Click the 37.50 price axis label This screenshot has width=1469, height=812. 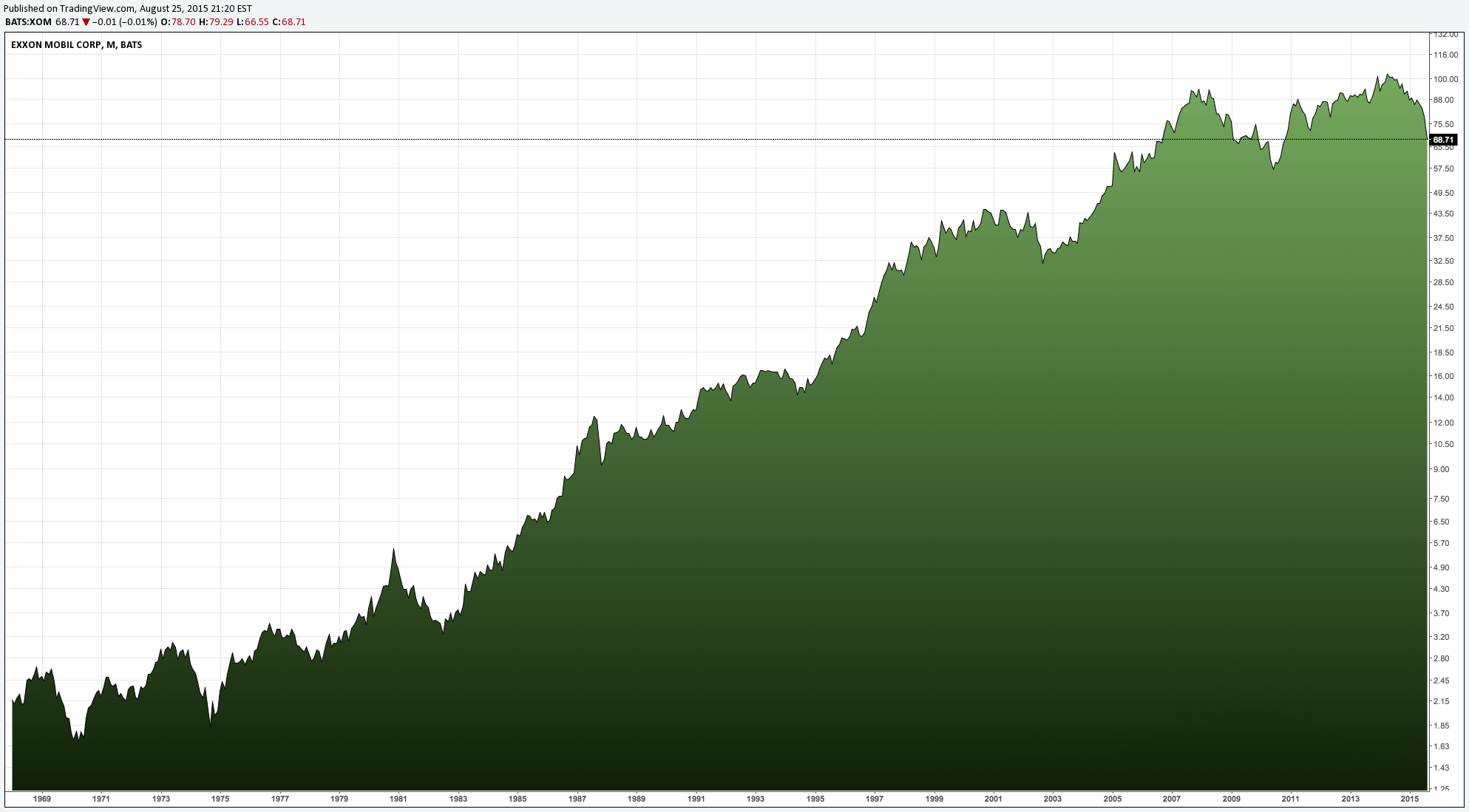coord(1444,238)
